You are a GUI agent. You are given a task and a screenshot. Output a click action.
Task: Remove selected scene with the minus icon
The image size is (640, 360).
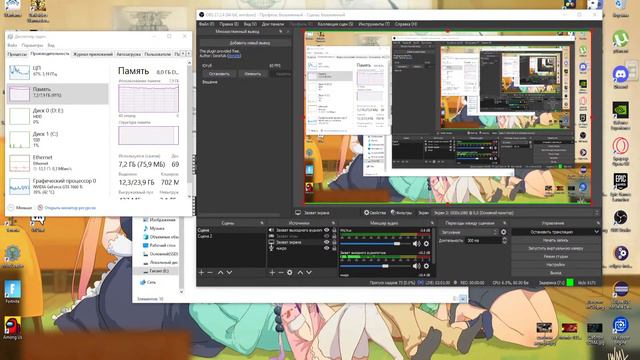pyautogui.click(x=210, y=272)
